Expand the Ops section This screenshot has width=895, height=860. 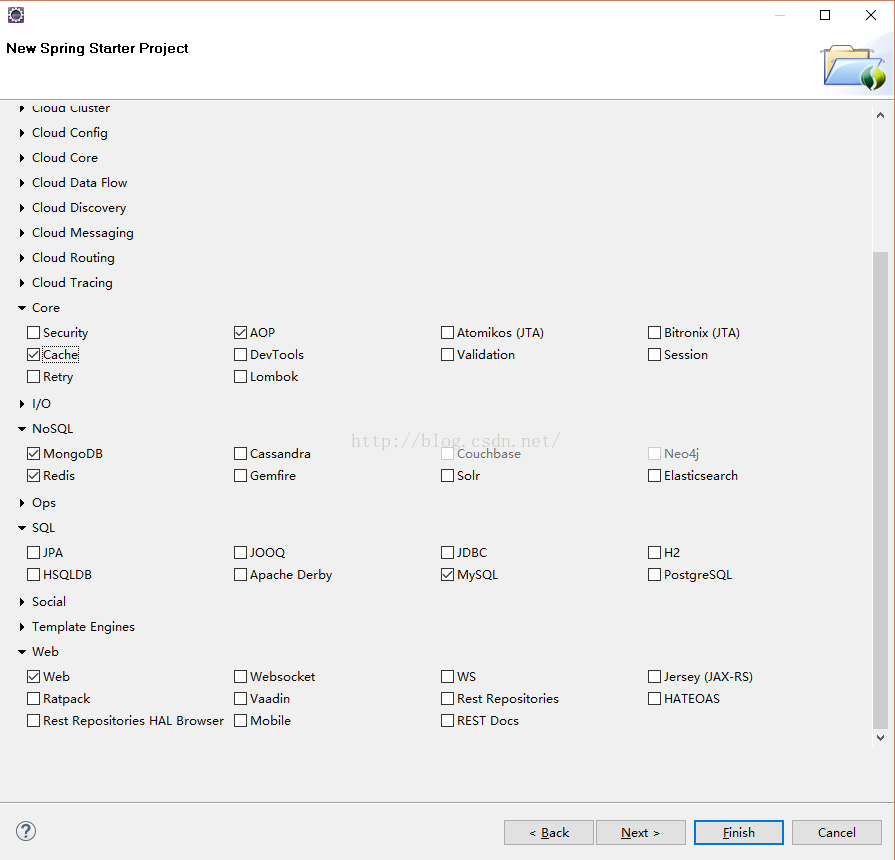tap(22, 503)
